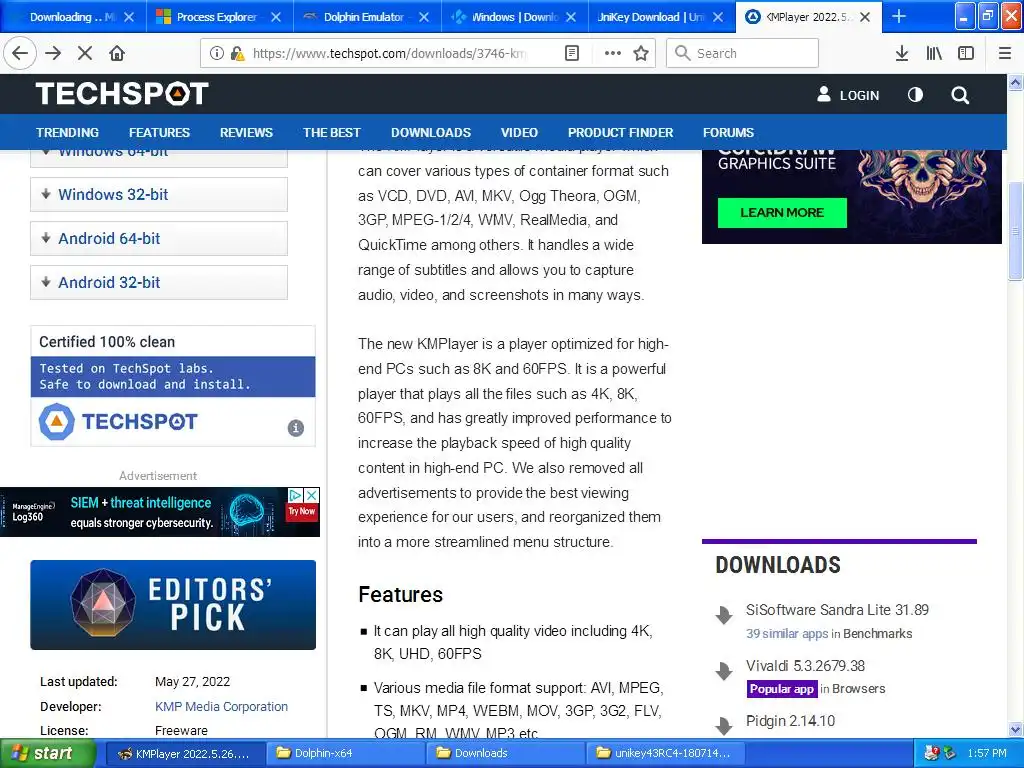Click the LOGIN link

[x=859, y=95]
